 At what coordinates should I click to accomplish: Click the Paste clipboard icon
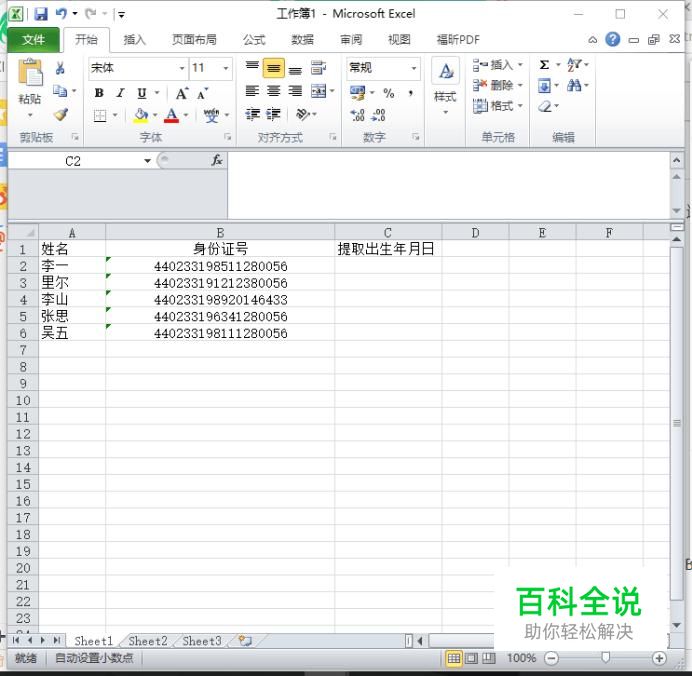[30, 73]
